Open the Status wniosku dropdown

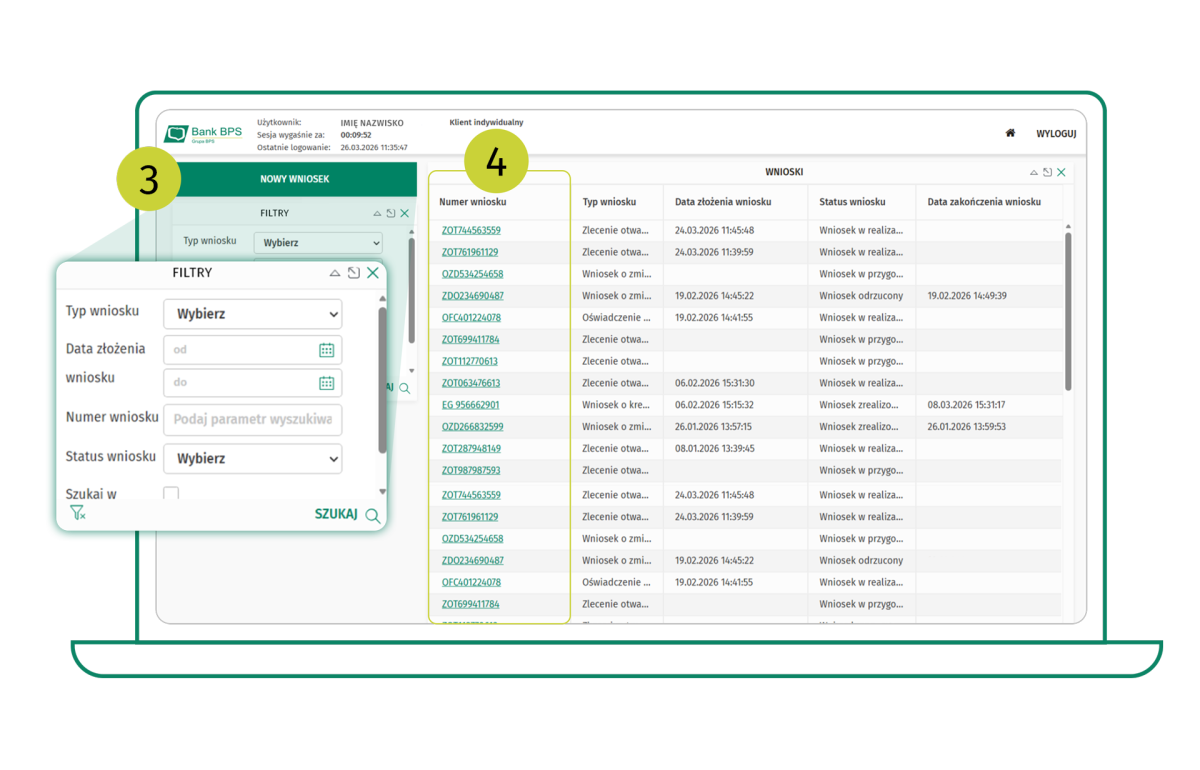pyautogui.click(x=252, y=459)
